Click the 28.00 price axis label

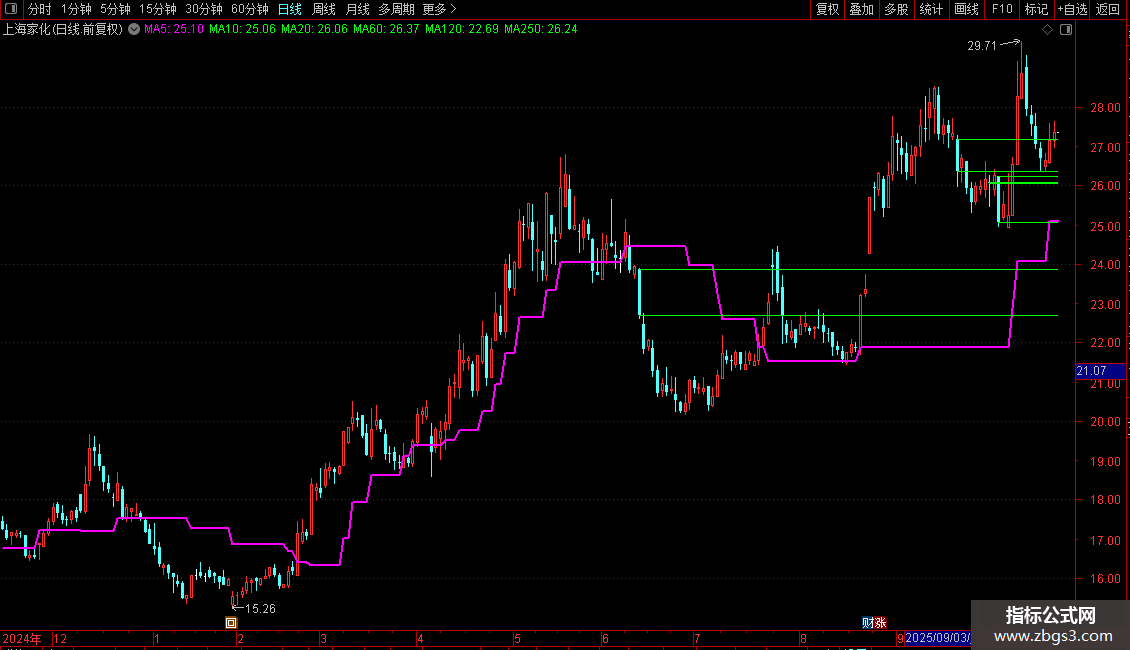point(1105,108)
